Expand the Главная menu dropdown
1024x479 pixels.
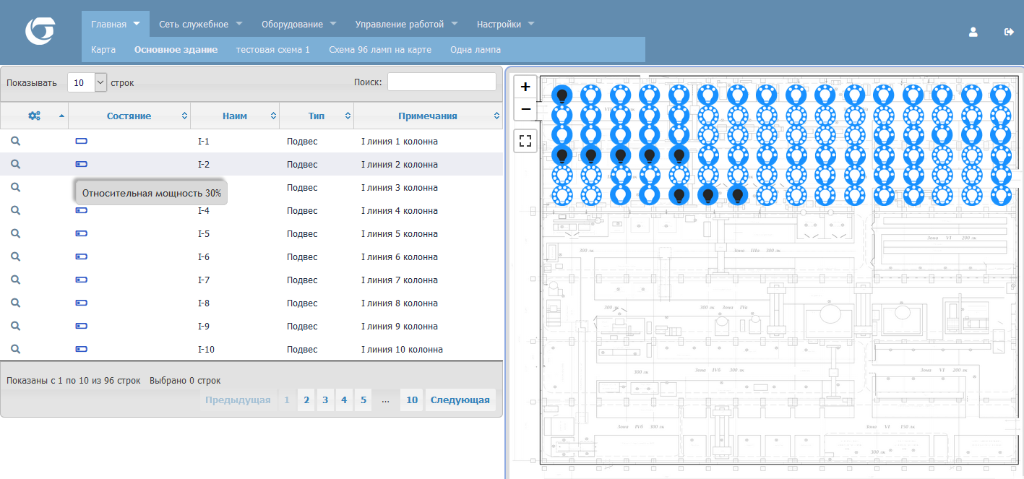coord(114,23)
